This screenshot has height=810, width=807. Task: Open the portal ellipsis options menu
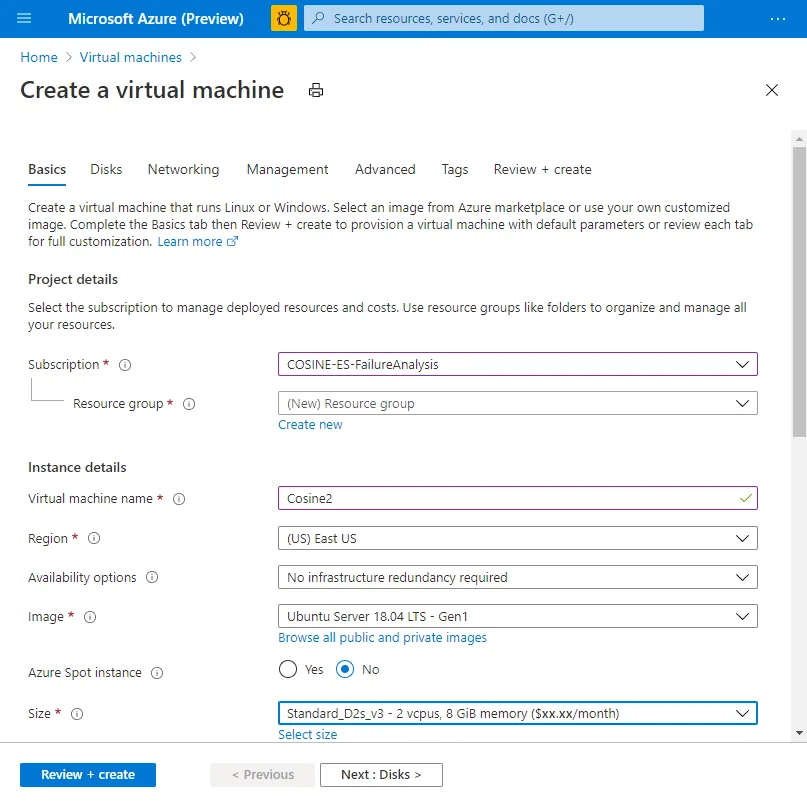(x=778, y=17)
